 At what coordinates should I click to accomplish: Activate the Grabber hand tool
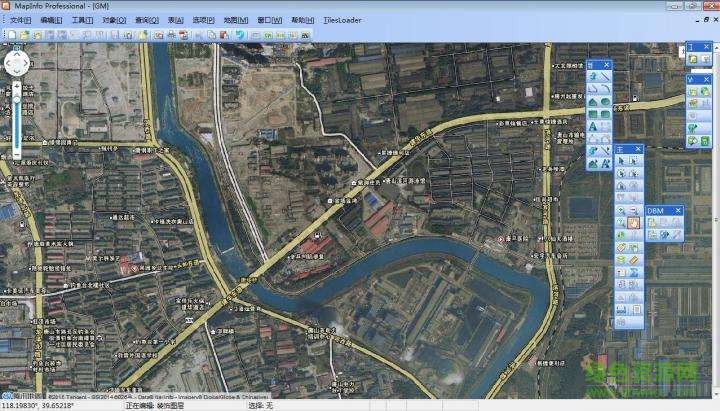click(634, 223)
